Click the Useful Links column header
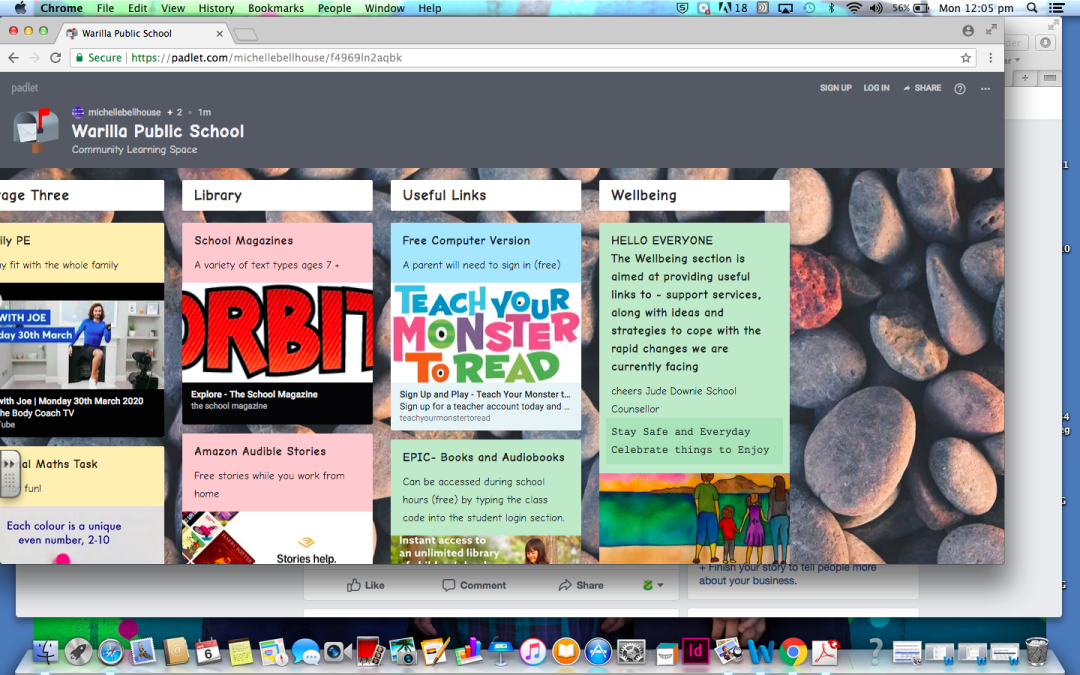Screen dimensions: 1080x675 pos(486,196)
